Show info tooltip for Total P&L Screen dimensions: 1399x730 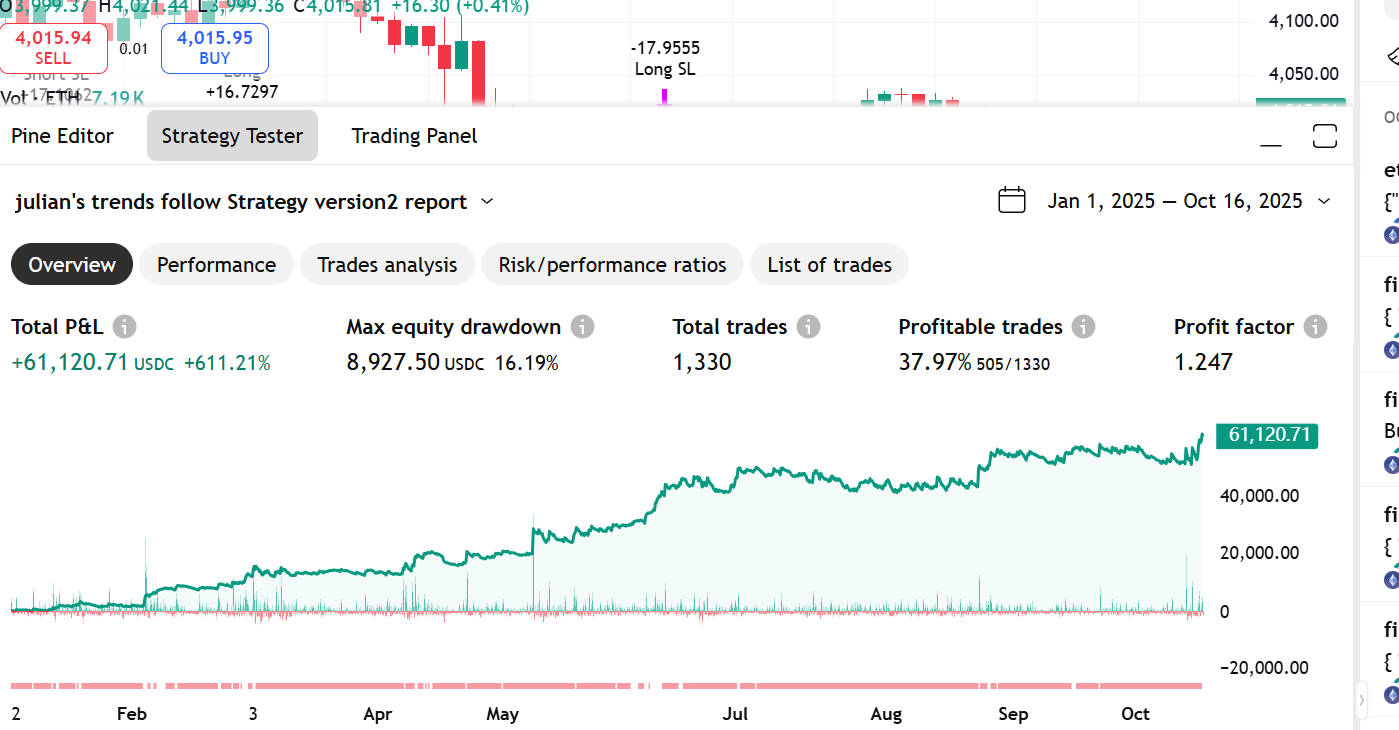[x=124, y=327]
